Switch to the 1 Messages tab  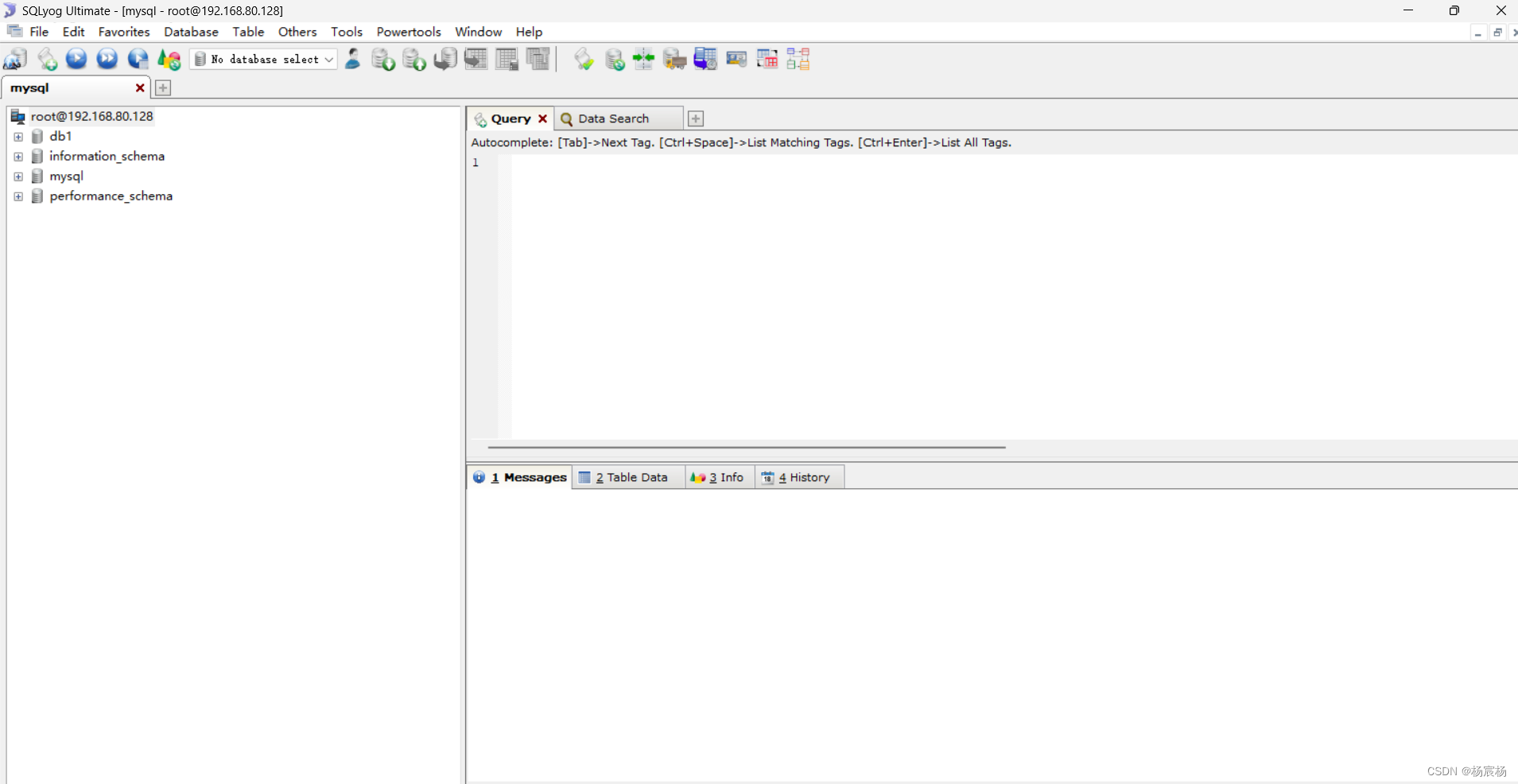tap(520, 477)
